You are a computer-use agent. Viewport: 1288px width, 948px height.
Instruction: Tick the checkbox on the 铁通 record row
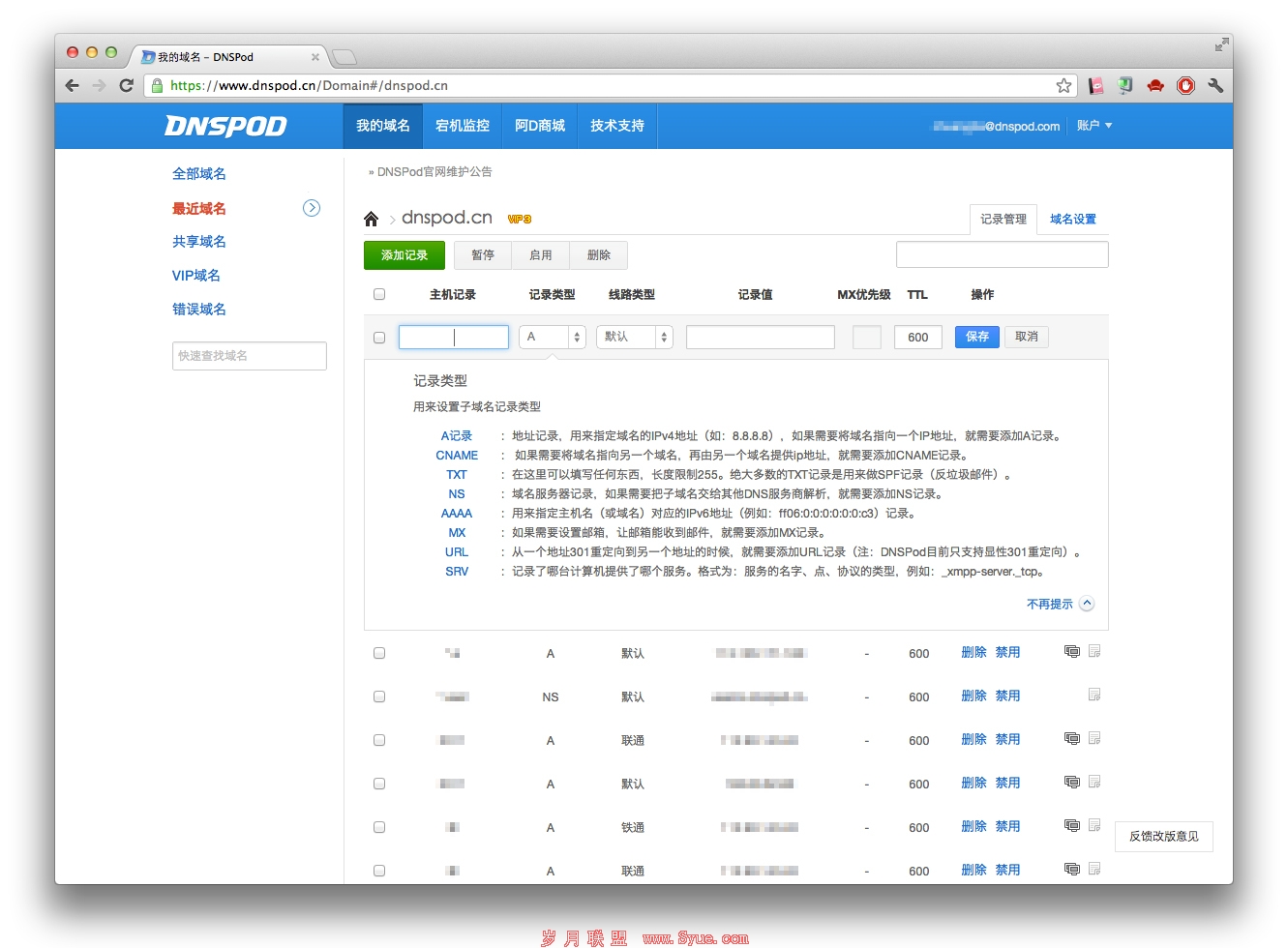click(x=379, y=827)
